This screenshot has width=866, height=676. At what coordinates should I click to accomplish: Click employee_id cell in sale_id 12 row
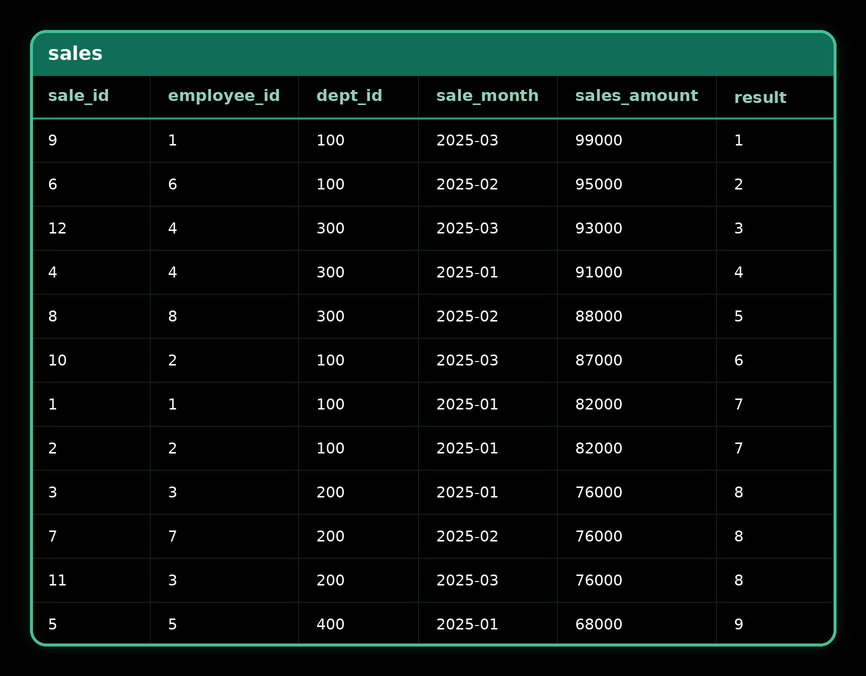pos(172,228)
